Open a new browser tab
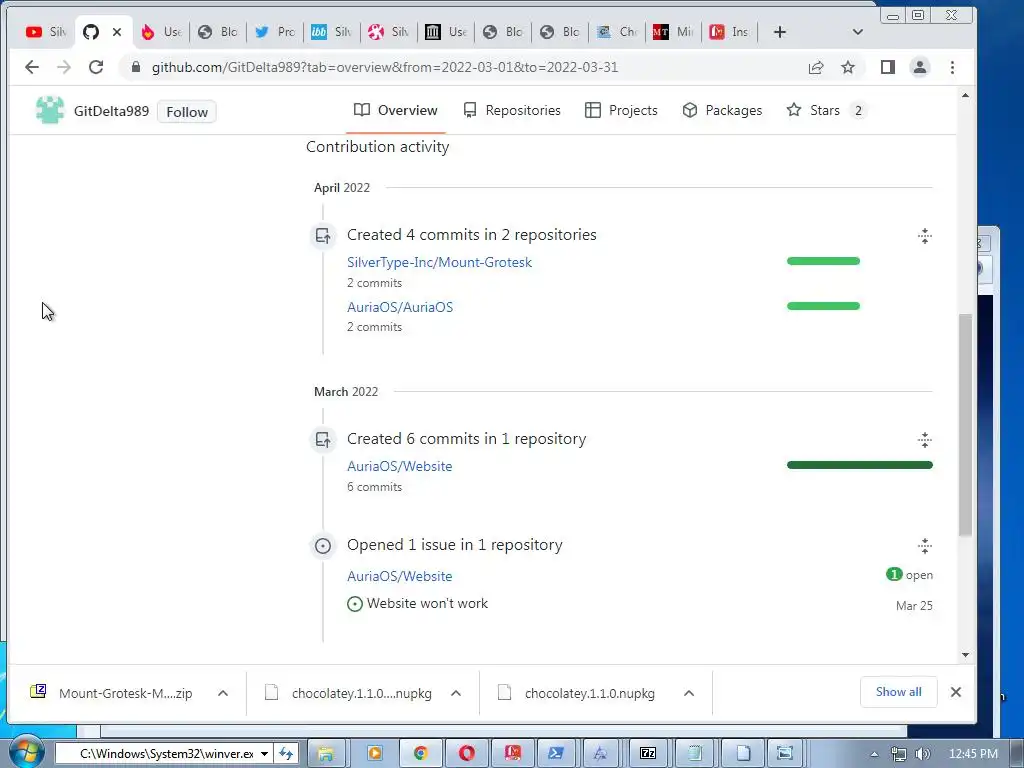1024x768 pixels. click(780, 32)
